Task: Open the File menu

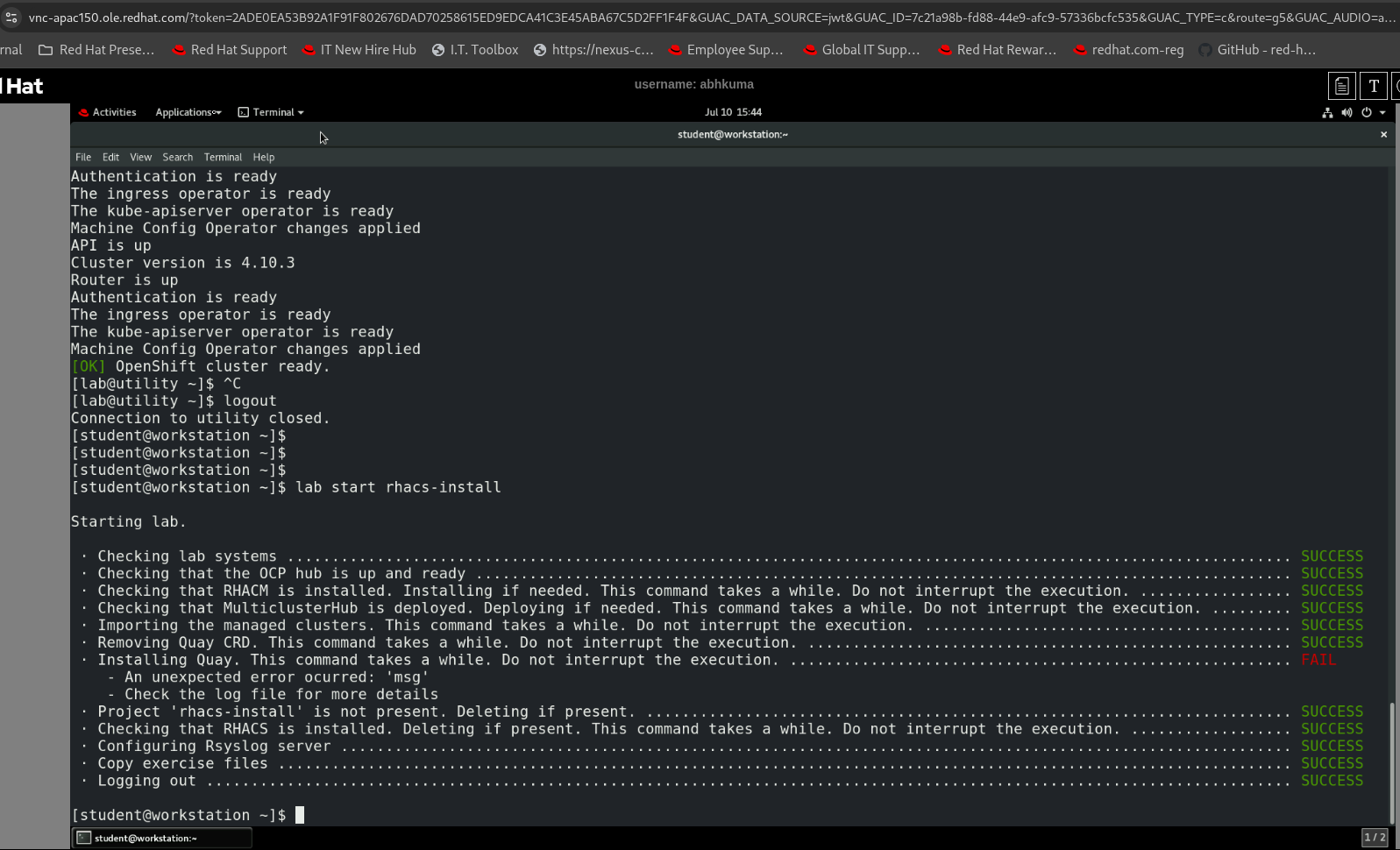Action: pos(83,157)
